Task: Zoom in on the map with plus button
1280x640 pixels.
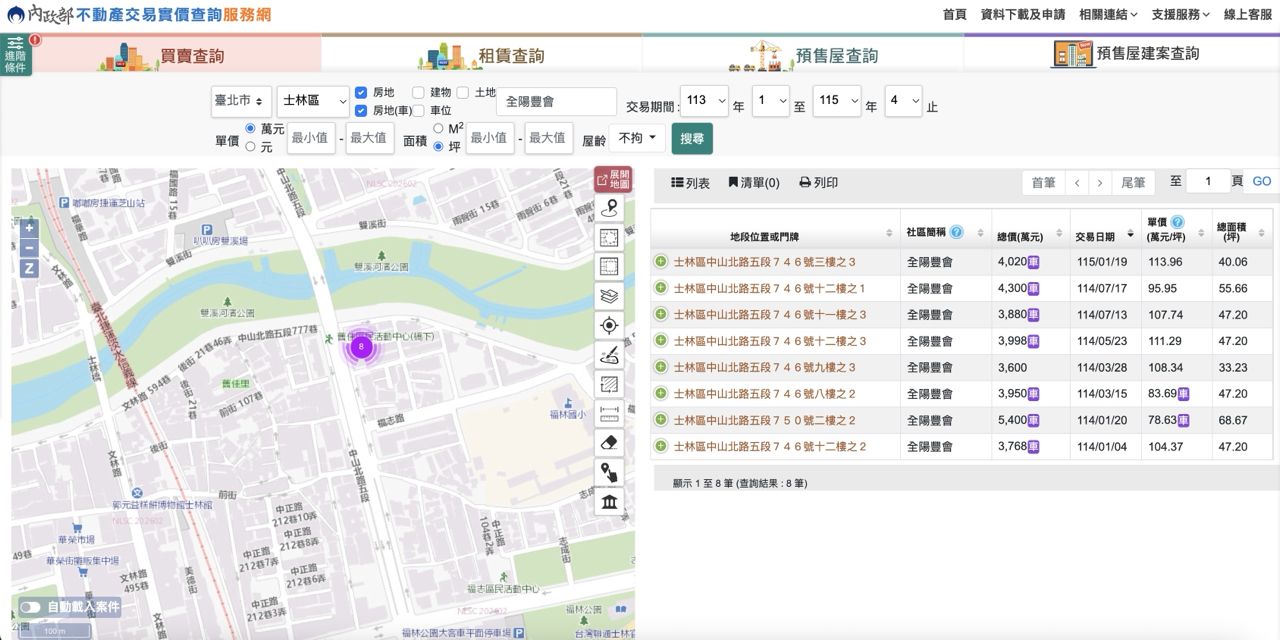Action: click(29, 227)
